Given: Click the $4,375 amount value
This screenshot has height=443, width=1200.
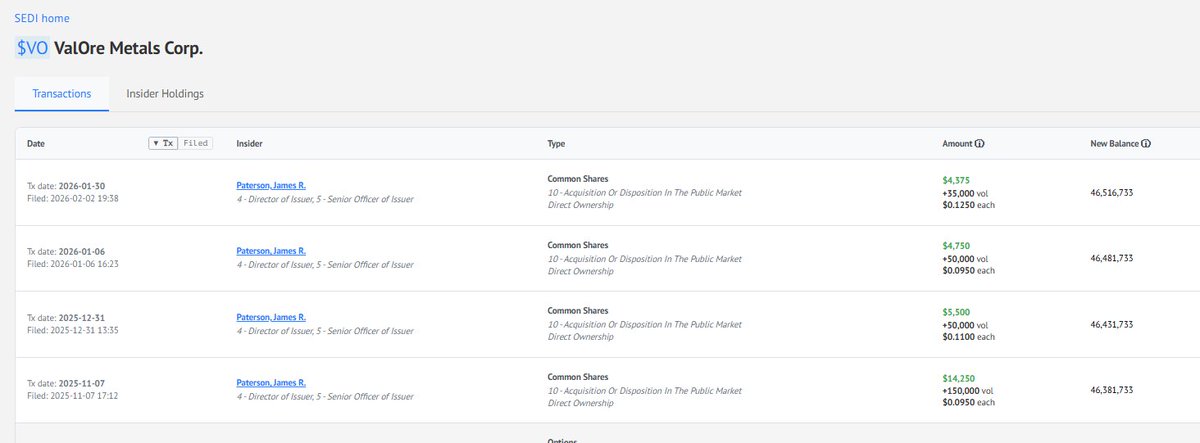Looking at the screenshot, I should [956, 180].
